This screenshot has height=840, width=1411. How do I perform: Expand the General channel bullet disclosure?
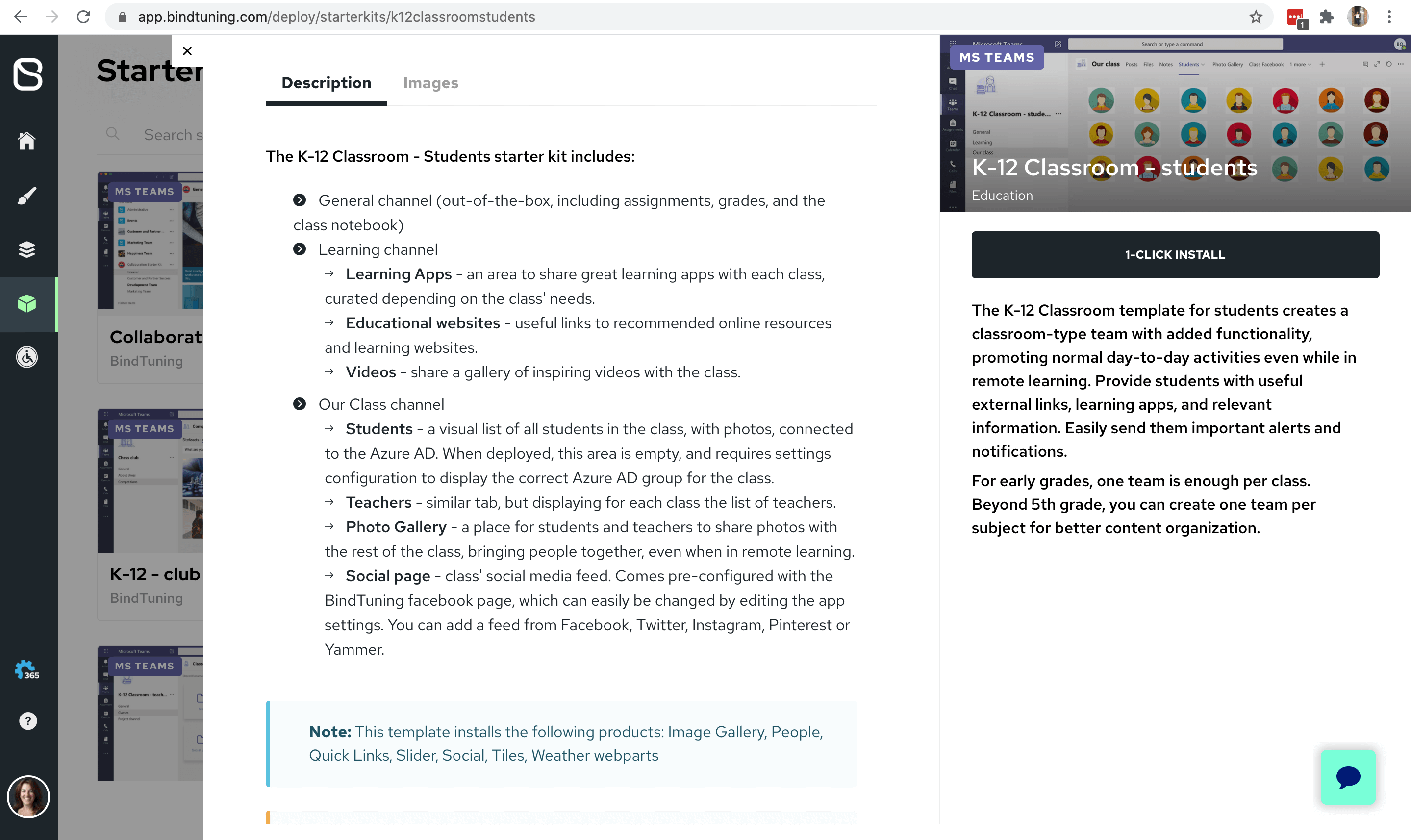point(300,200)
